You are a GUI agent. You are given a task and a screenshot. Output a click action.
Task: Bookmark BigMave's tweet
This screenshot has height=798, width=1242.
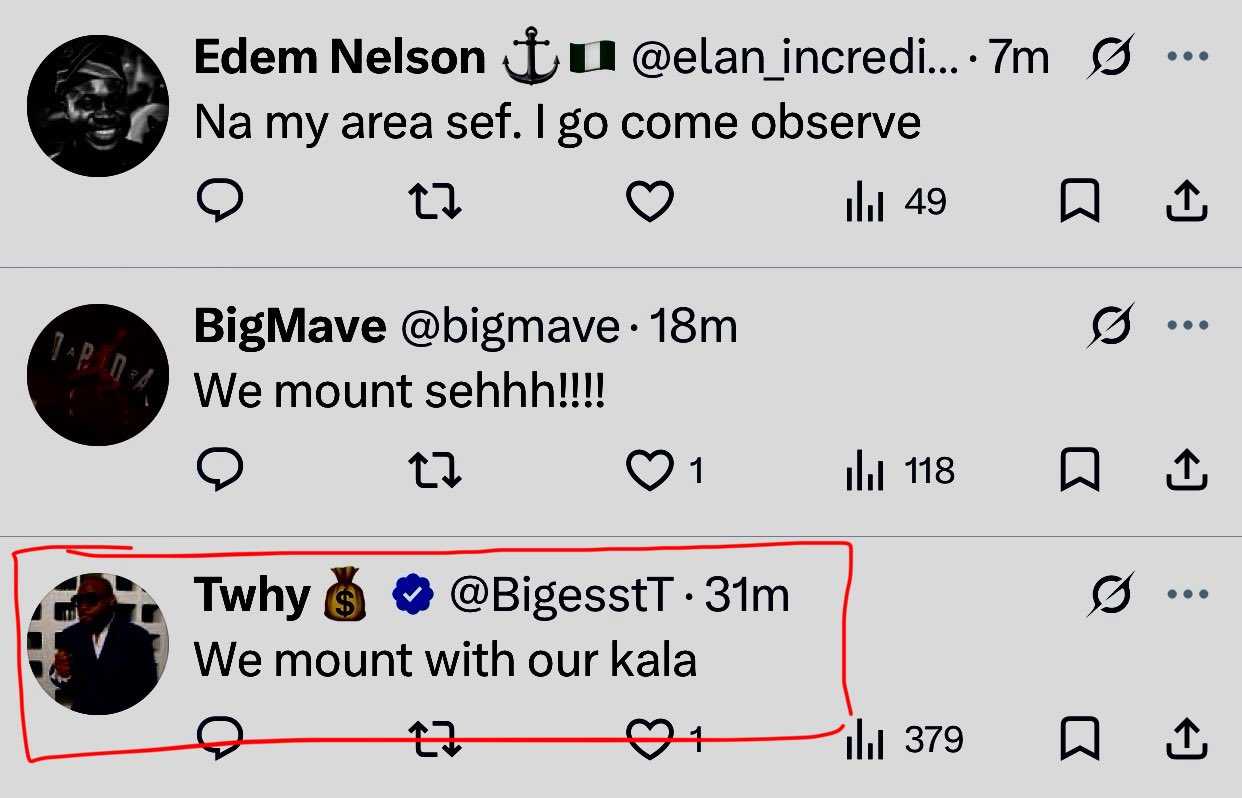point(1079,471)
